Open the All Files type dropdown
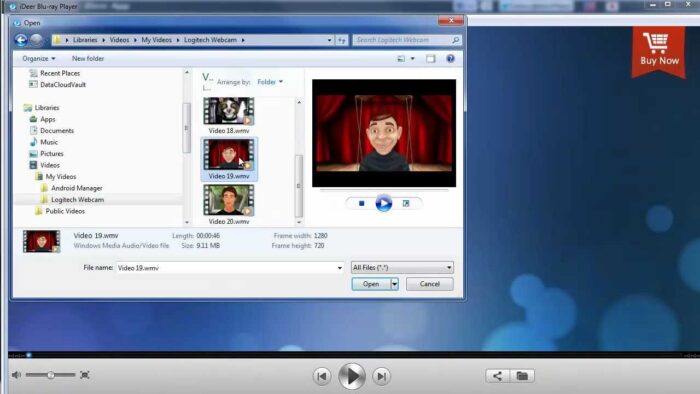Image resolution: width=700 pixels, height=394 pixels. pyautogui.click(x=402, y=268)
